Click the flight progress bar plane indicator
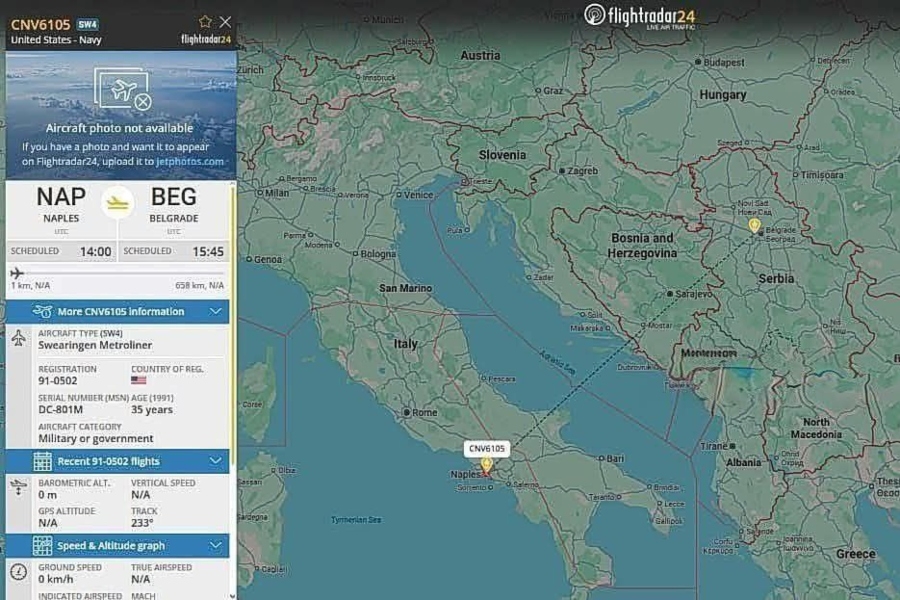 click(17, 272)
